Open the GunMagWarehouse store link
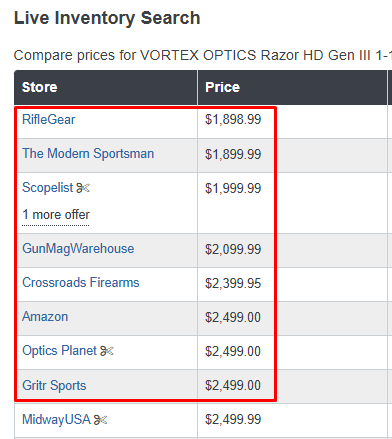This screenshot has height=439, width=392. point(78,249)
